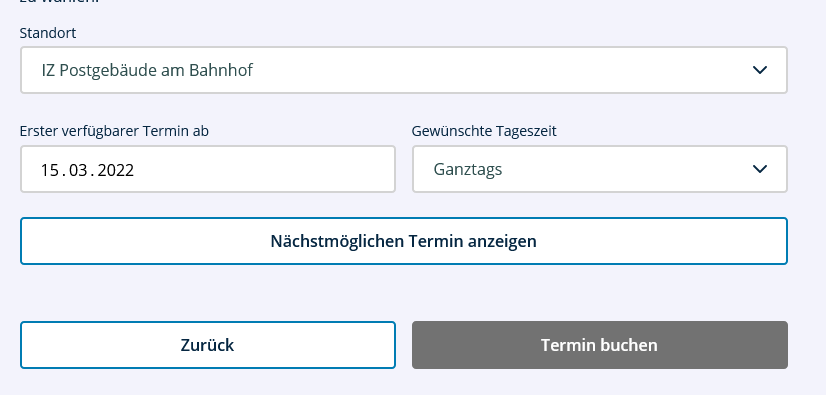Select the year segment 2022 in date

point(116,170)
